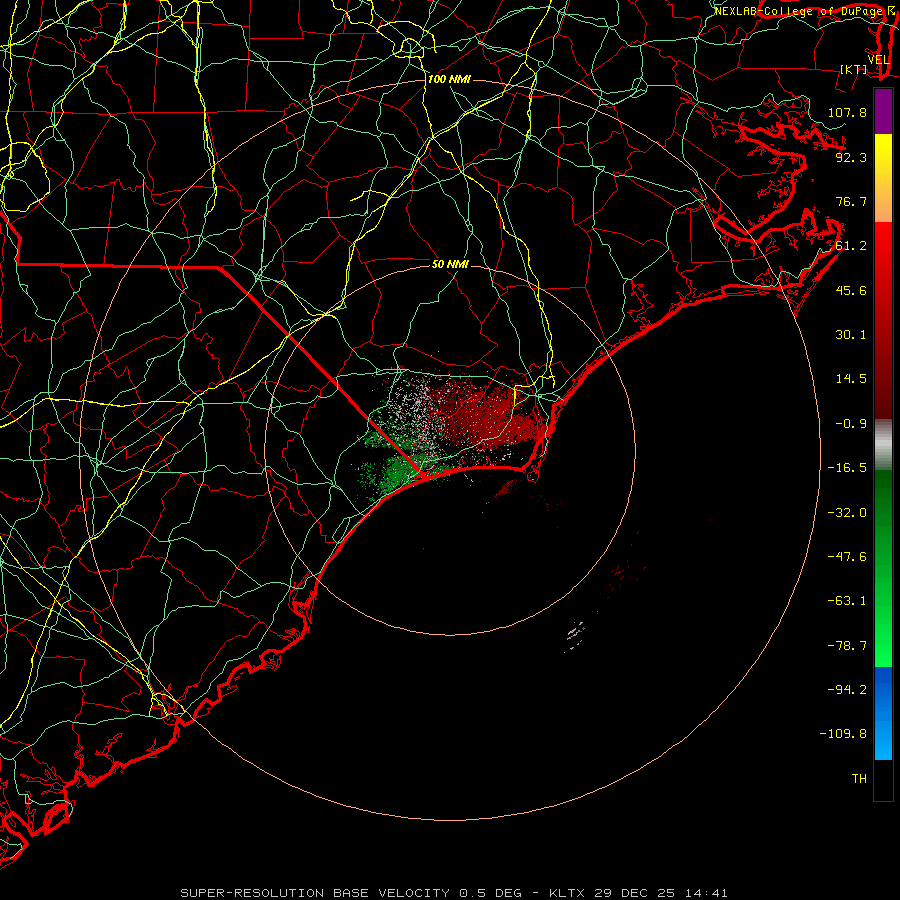Click the green inbound velocity echo cluster
The width and height of the screenshot is (900, 900).
click(400, 472)
